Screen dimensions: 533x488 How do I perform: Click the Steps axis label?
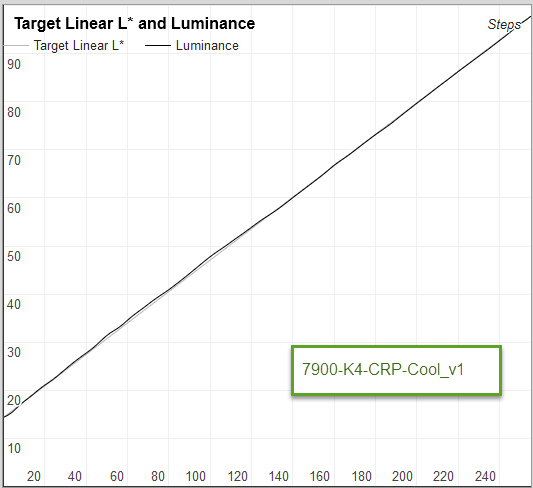point(504,24)
